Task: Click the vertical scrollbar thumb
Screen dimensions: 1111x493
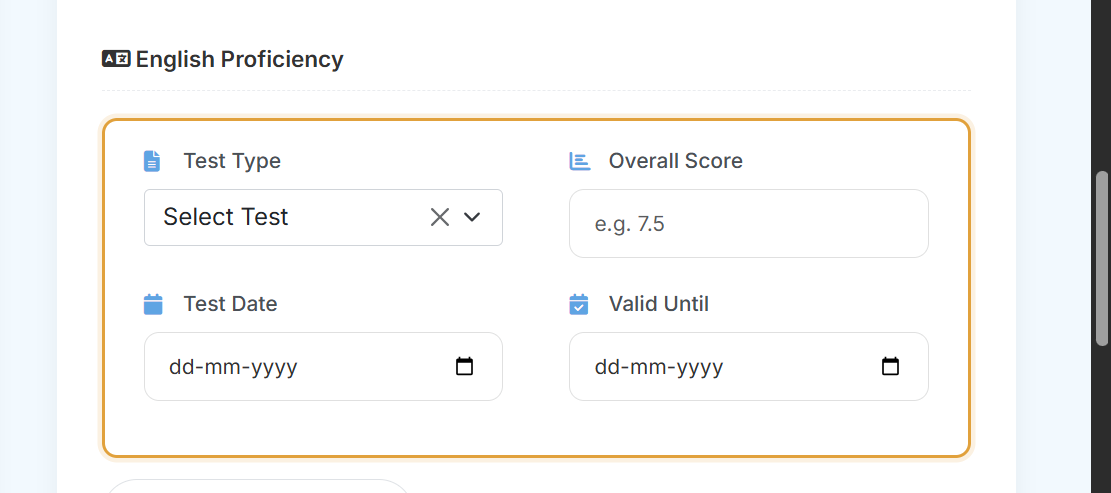Action: (1102, 259)
